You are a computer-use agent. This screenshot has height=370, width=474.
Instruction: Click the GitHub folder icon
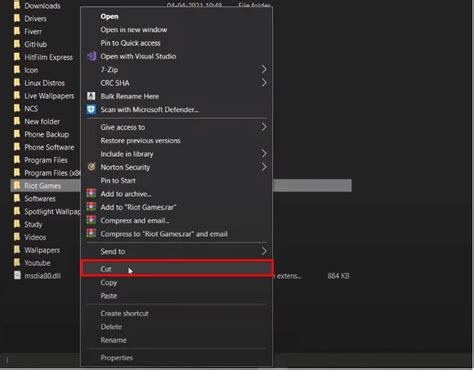[x=17, y=44]
